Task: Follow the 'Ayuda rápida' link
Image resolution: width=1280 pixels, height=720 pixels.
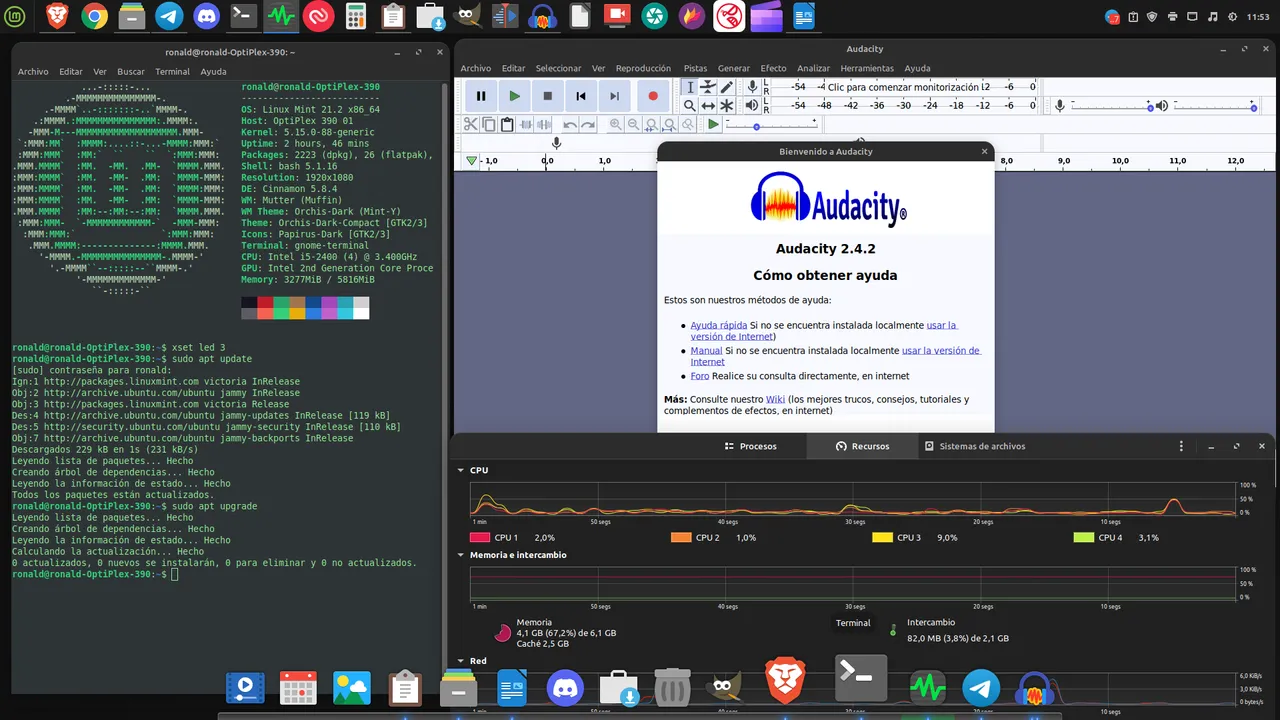Action: pyautogui.click(x=719, y=325)
